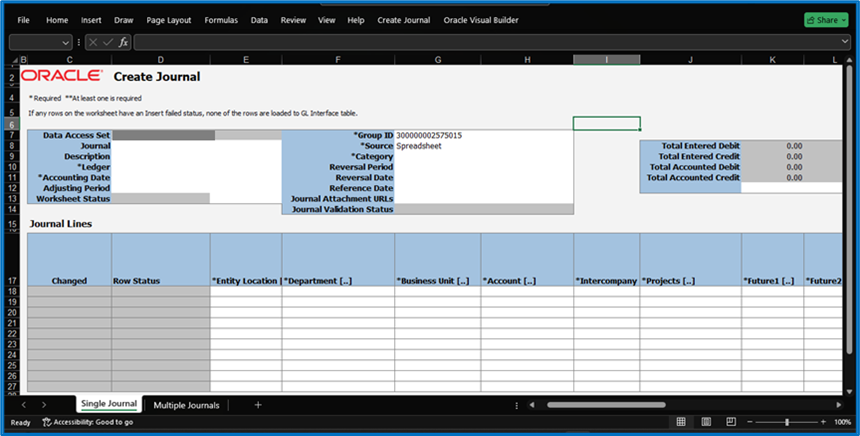Click the Row Status column header

[161, 259]
